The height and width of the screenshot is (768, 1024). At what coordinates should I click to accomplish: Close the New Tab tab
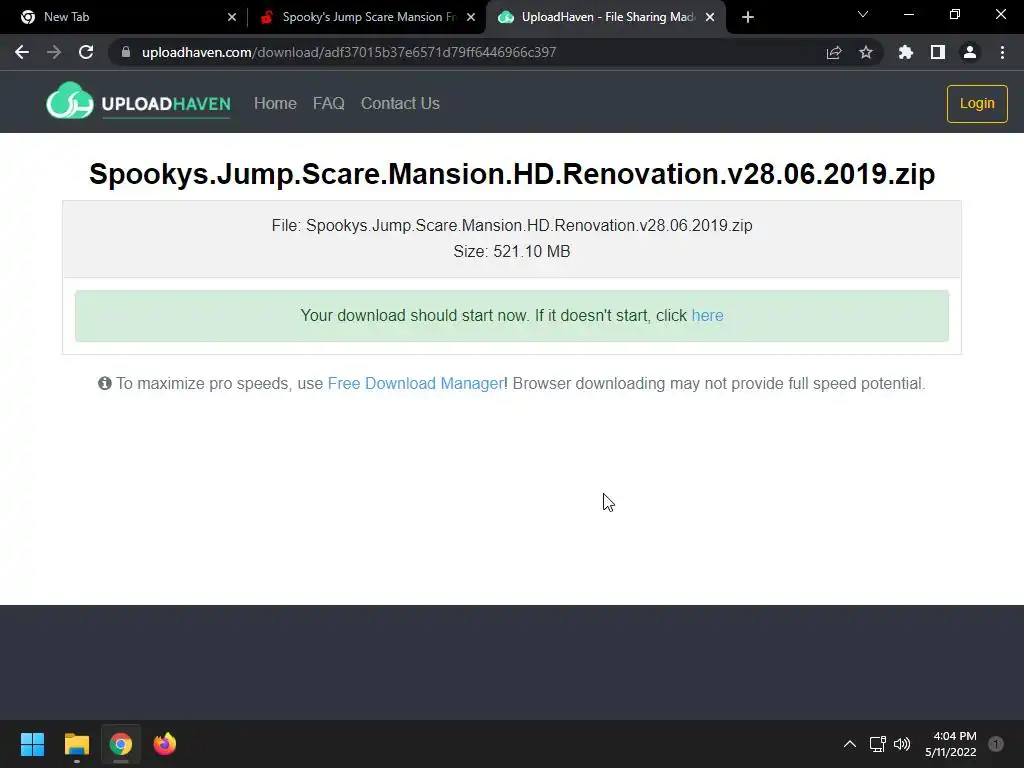pyautogui.click(x=232, y=17)
